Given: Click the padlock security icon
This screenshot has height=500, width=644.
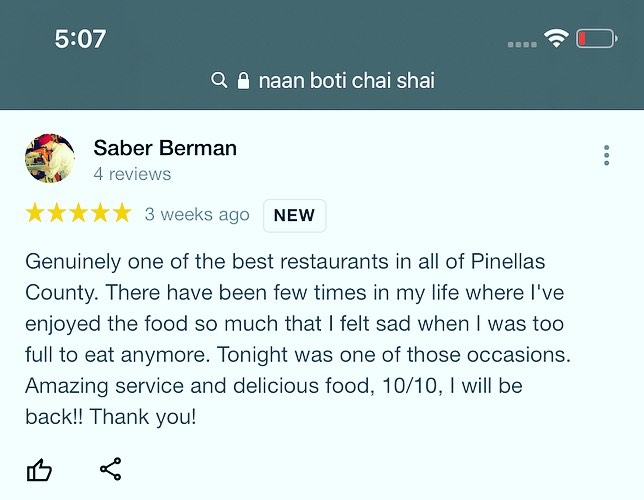Looking at the screenshot, I should click(x=243, y=81).
